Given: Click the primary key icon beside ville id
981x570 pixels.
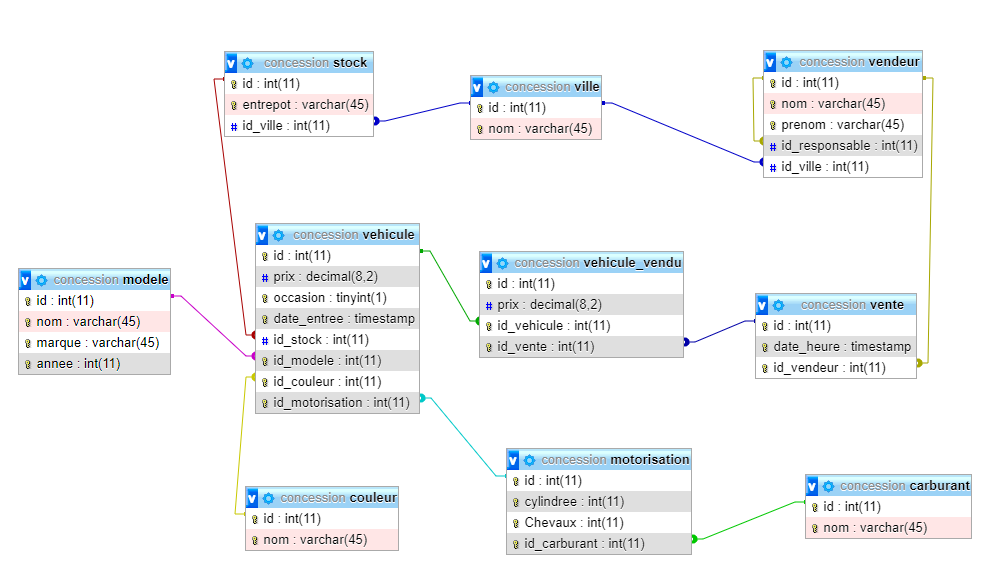Looking at the screenshot, I should [480, 108].
